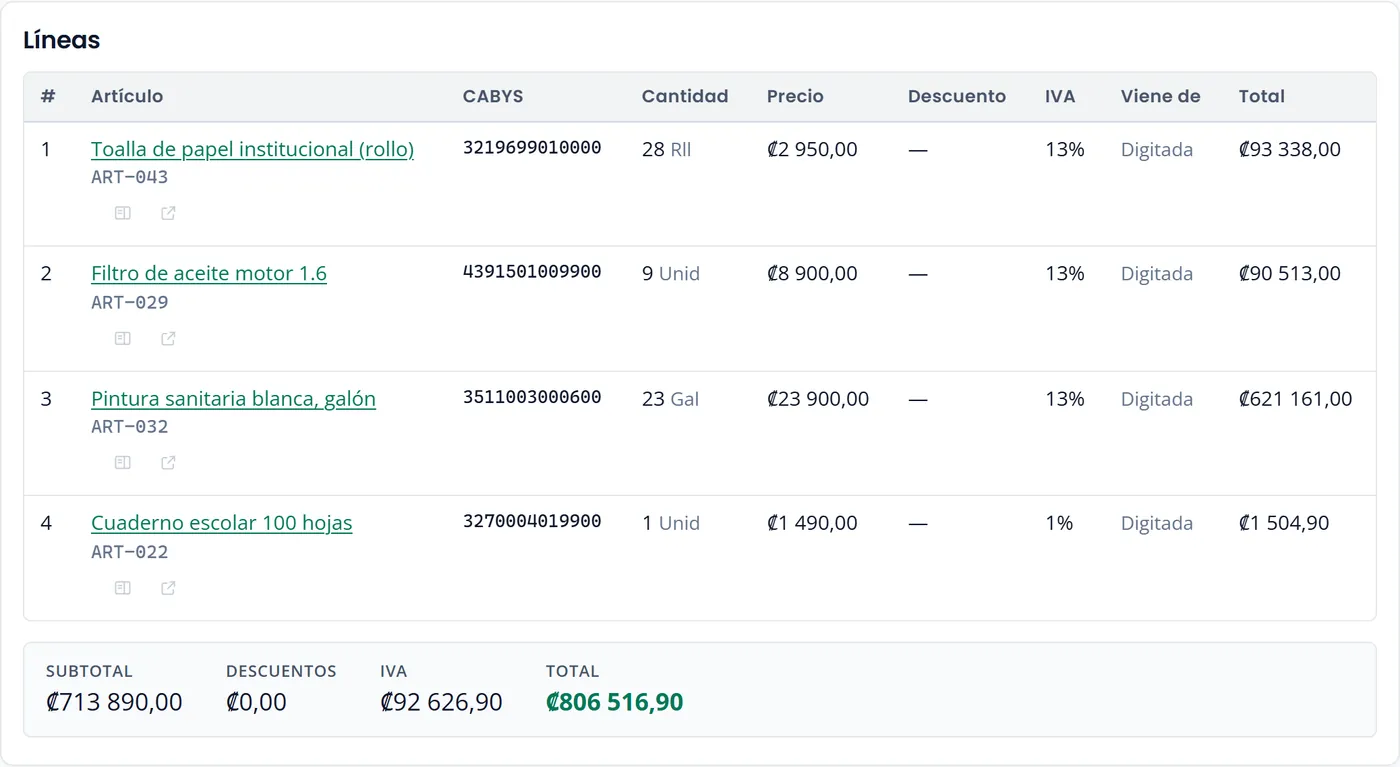Open side panel icon under ART-022
Screen dimensions: 1400x767
tap(123, 587)
